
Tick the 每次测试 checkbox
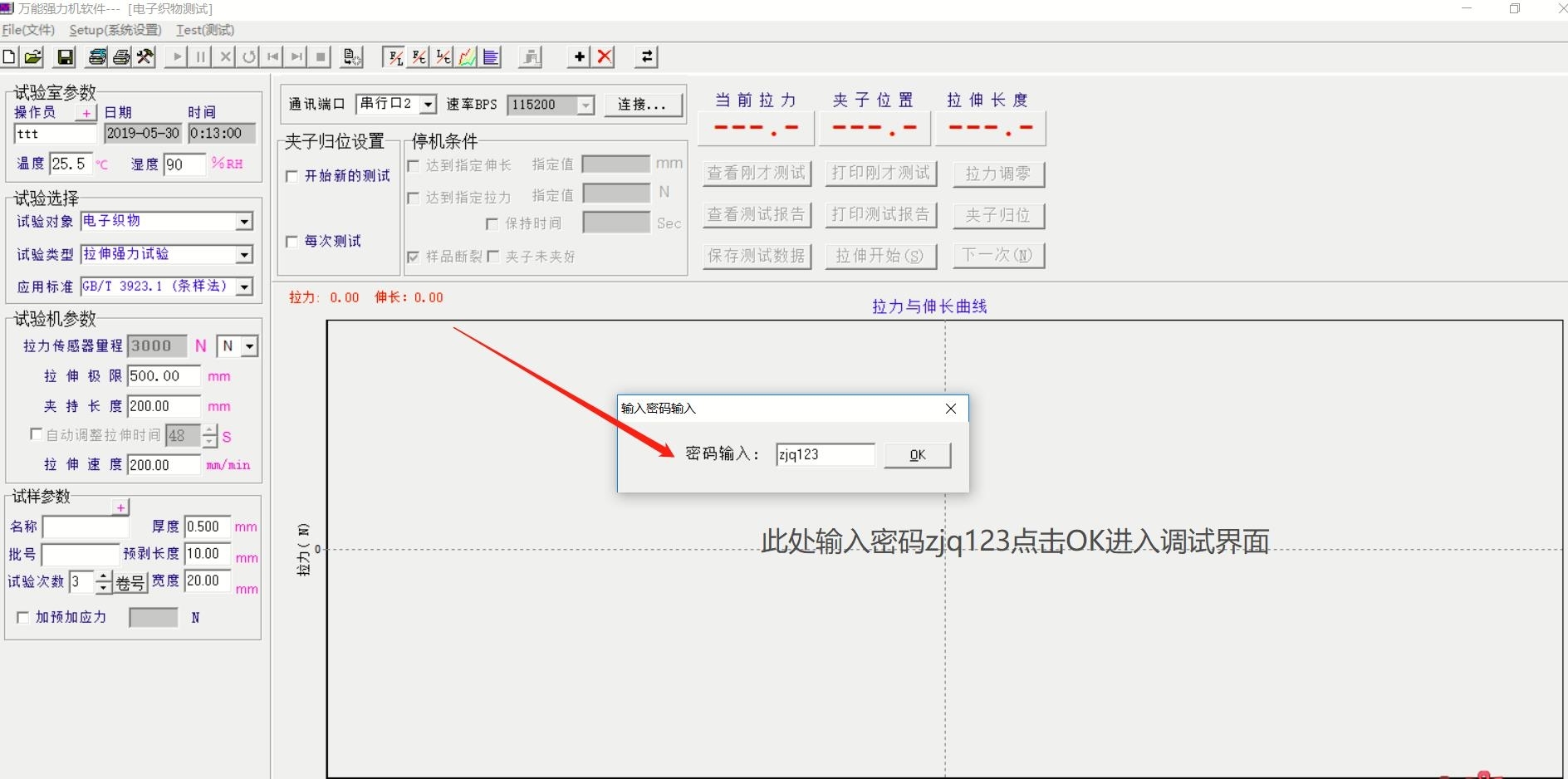pos(292,242)
